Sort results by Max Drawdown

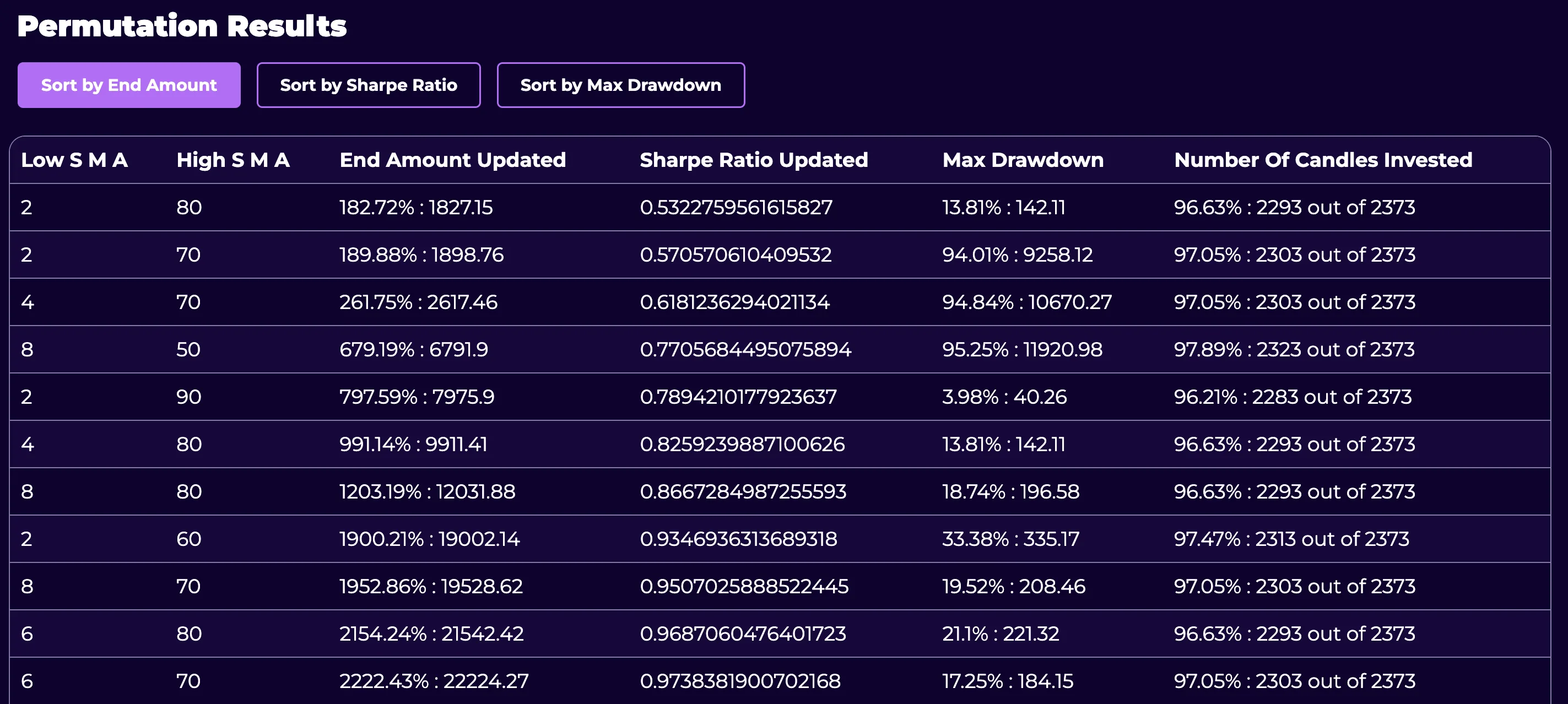pyautogui.click(x=621, y=85)
